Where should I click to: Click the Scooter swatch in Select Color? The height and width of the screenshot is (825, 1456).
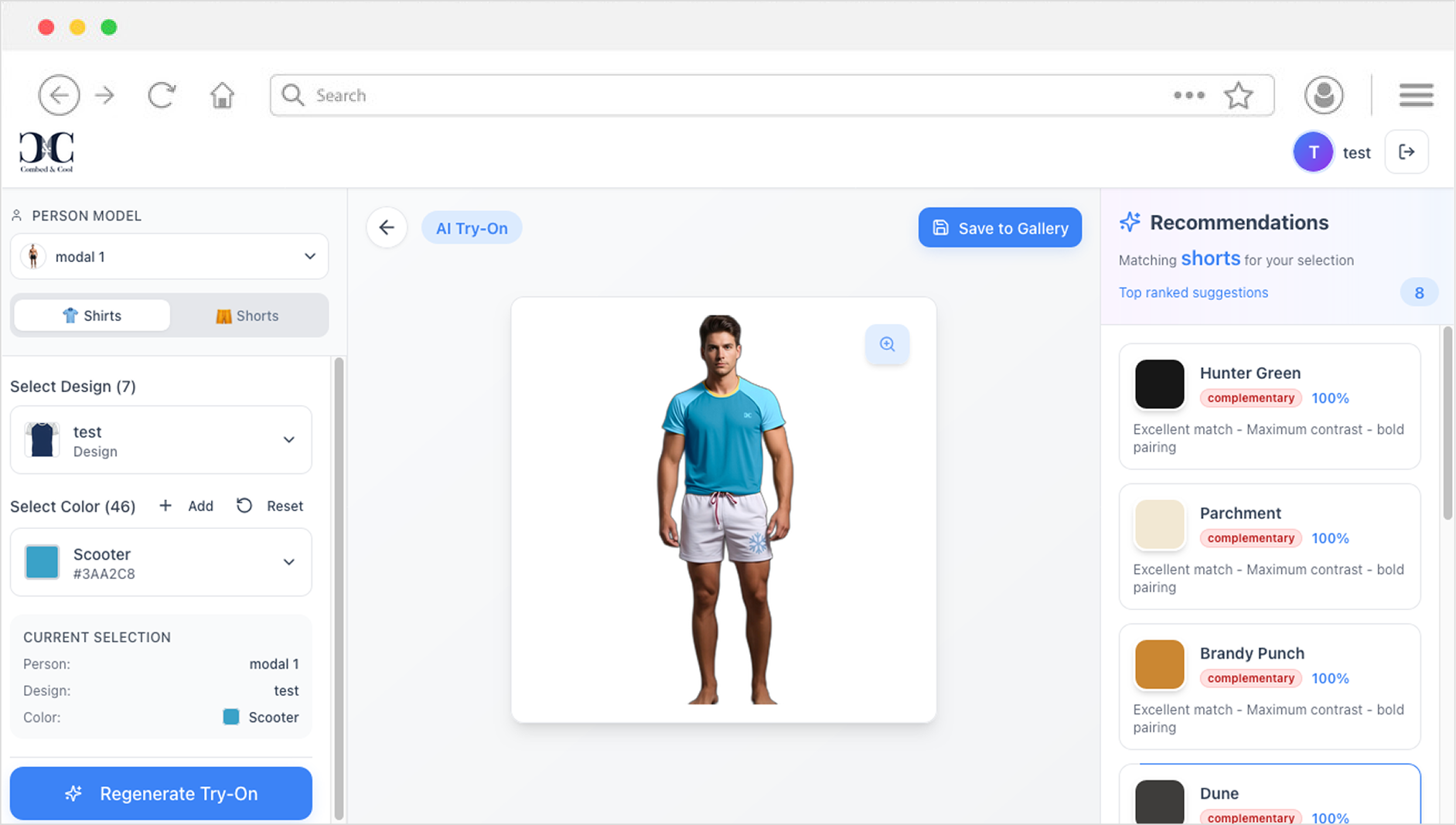(x=42, y=562)
